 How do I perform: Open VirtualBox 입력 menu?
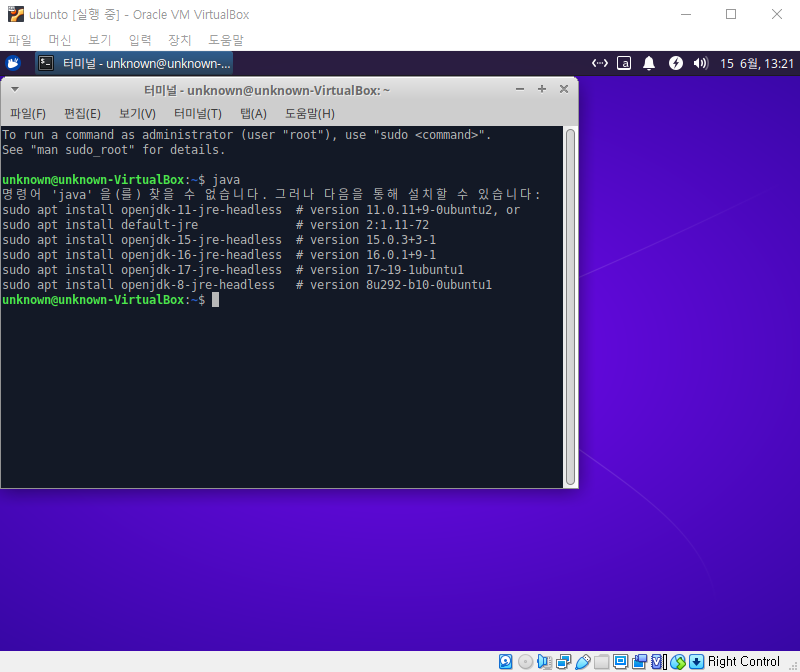point(140,40)
